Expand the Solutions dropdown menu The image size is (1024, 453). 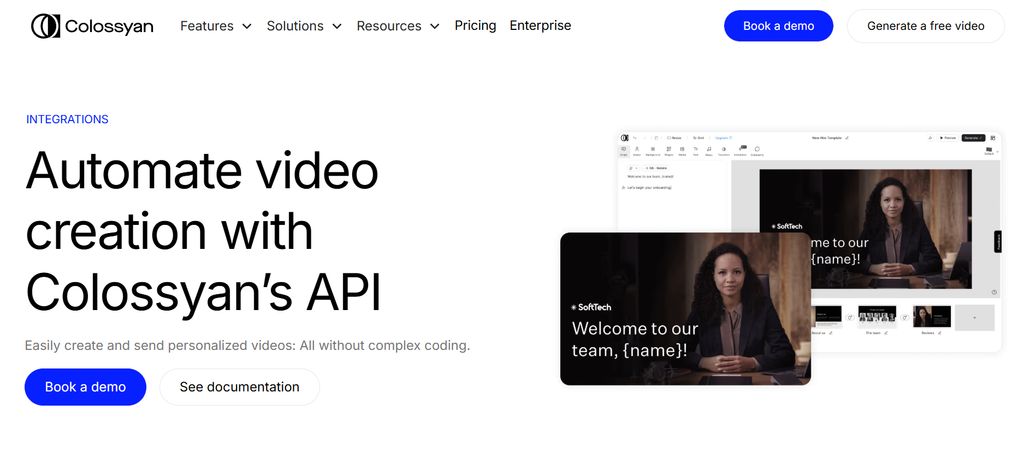(304, 26)
